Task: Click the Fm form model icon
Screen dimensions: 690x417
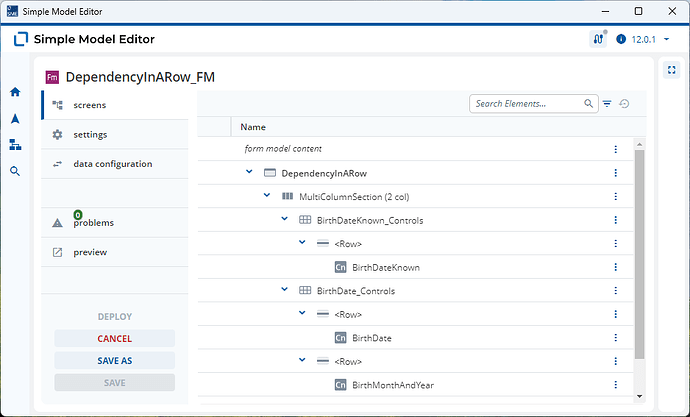Action: [52, 77]
